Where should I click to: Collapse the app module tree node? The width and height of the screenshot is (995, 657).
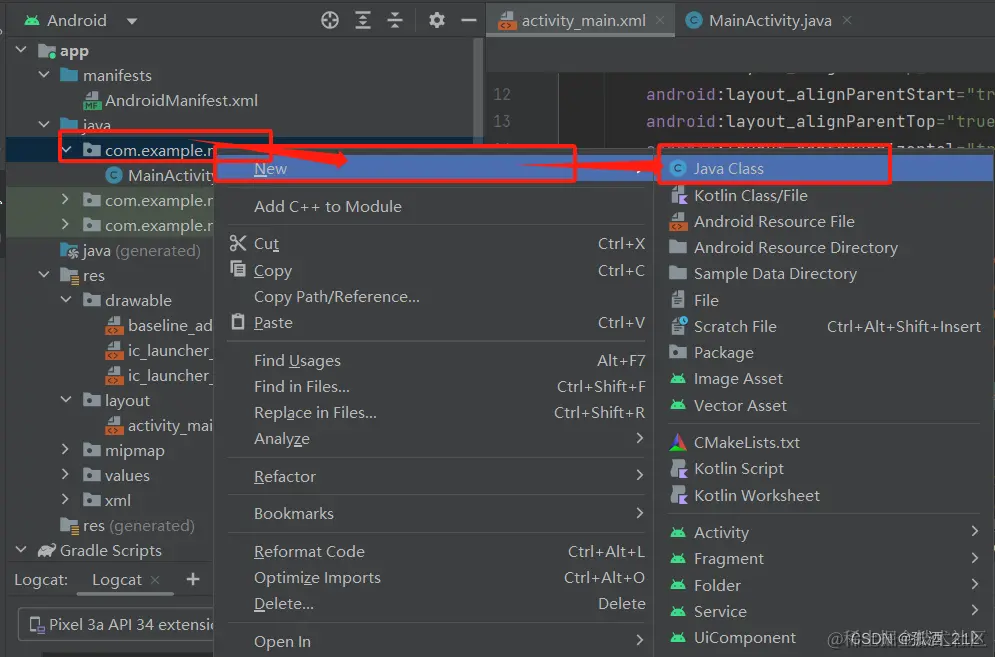pos(22,50)
